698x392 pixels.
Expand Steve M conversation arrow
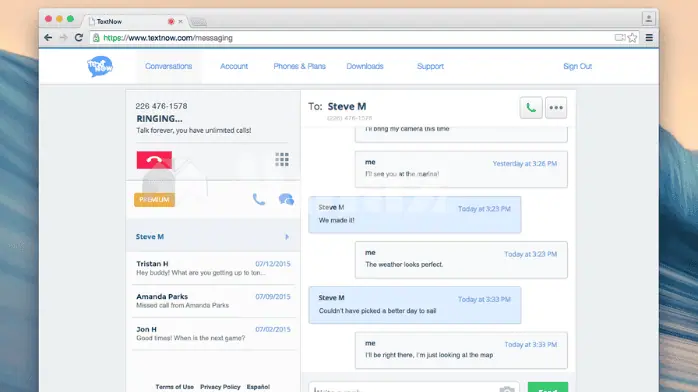[x=287, y=237]
